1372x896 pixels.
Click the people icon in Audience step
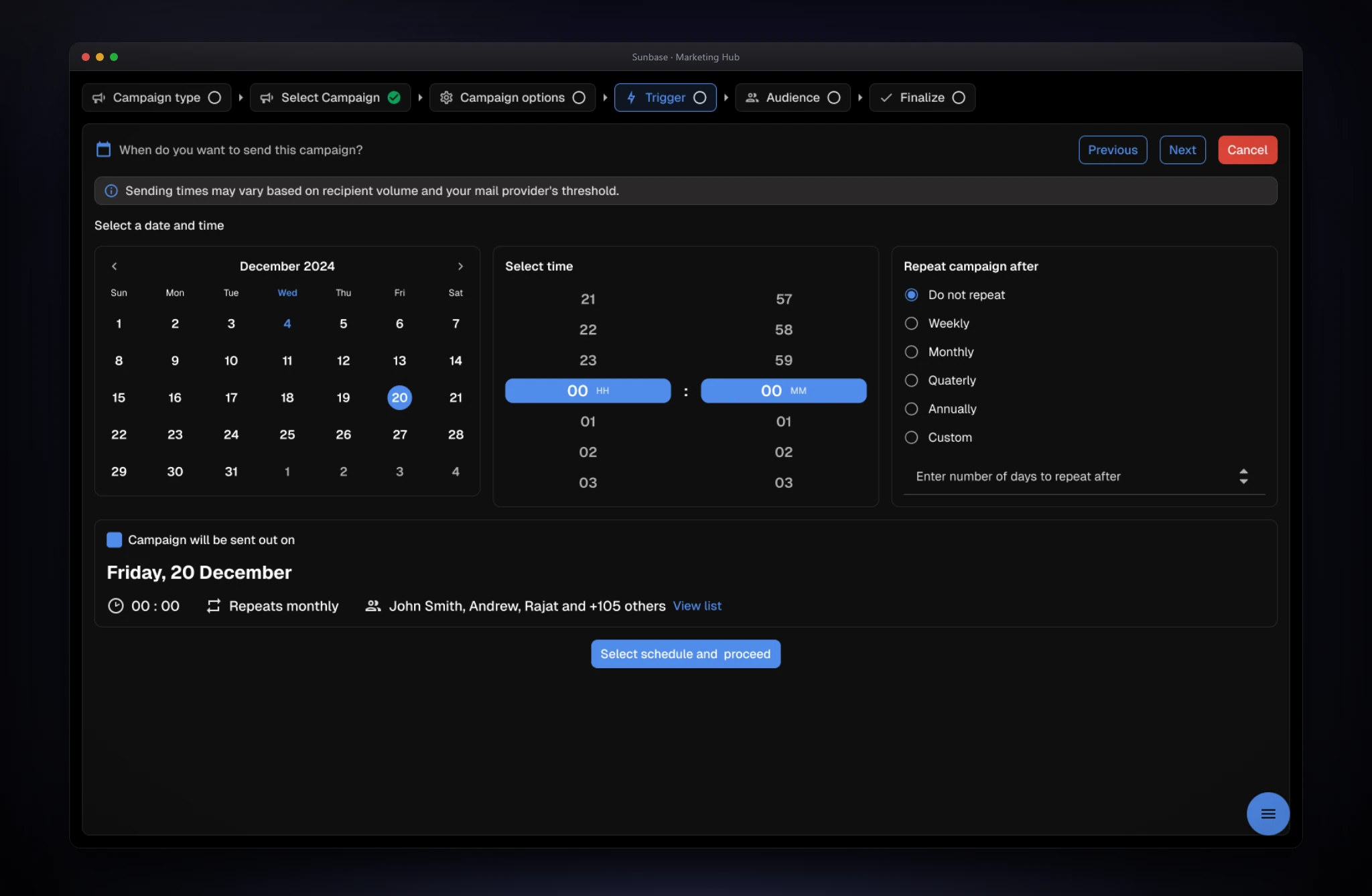tap(752, 98)
